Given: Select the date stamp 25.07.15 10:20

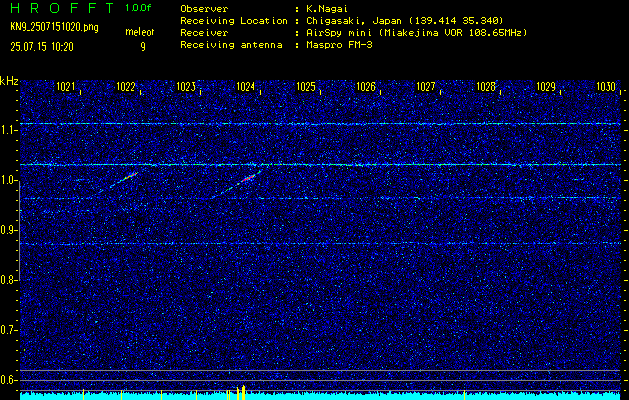Looking at the screenshot, I should 42,47.
